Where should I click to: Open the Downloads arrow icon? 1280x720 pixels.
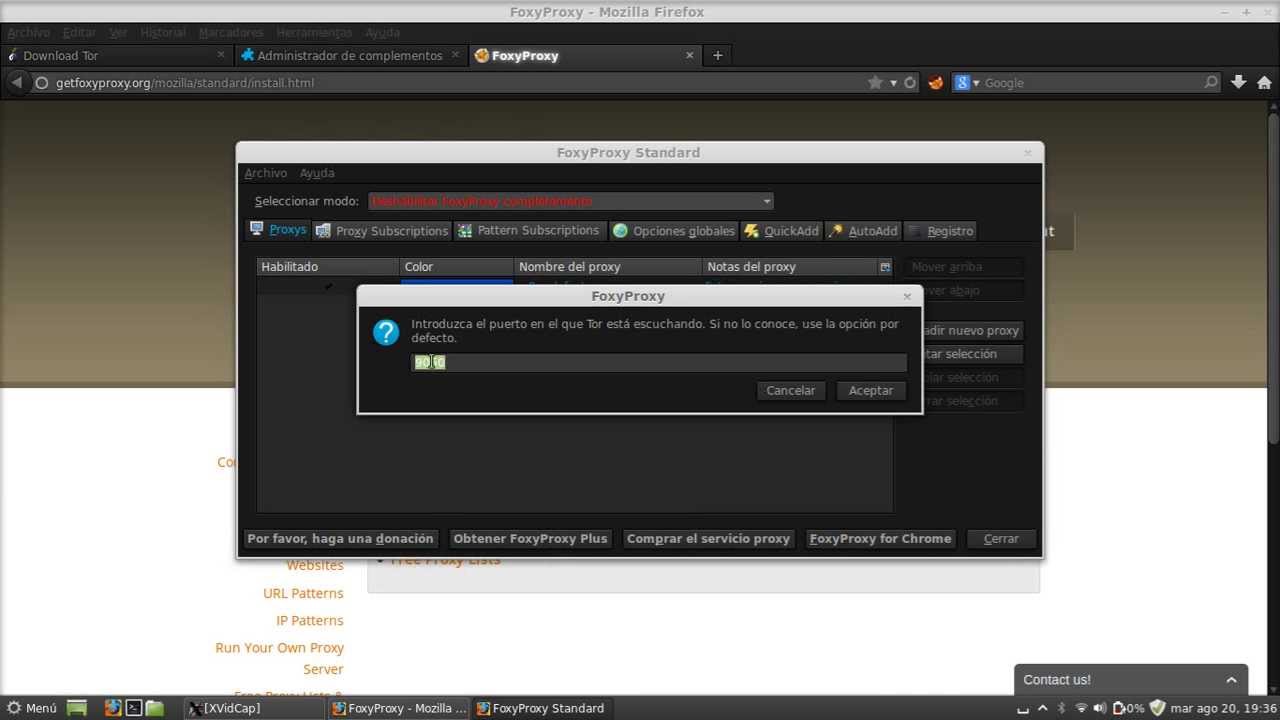pos(1238,83)
